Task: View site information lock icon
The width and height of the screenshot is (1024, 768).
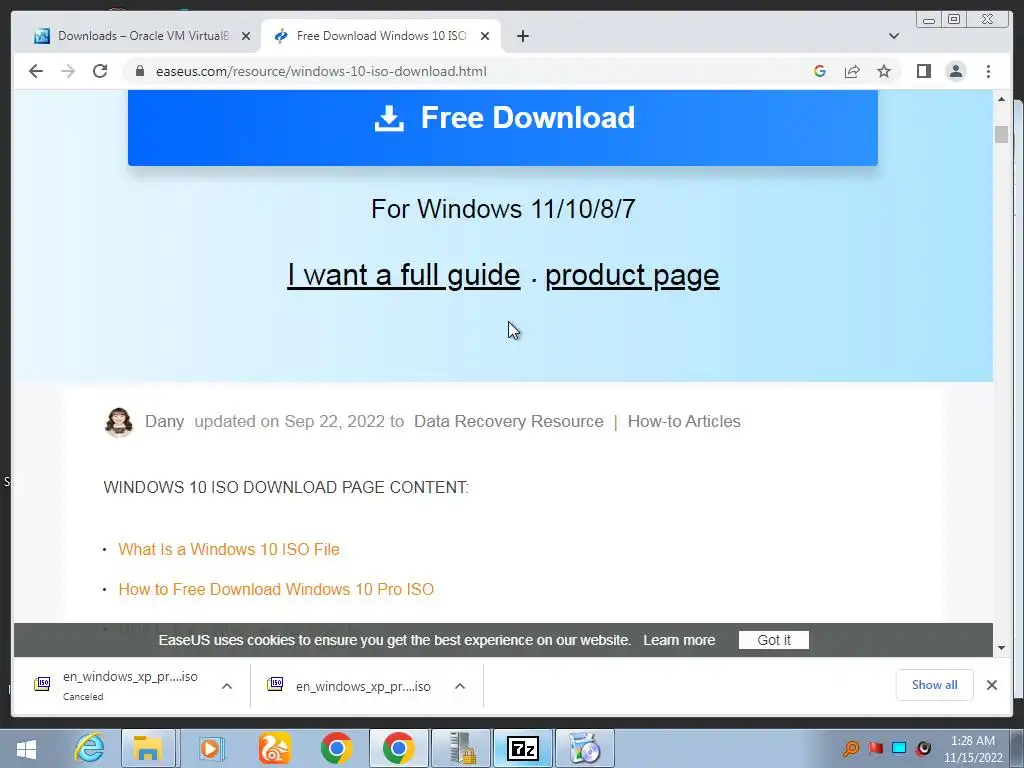Action: pyautogui.click(x=140, y=71)
